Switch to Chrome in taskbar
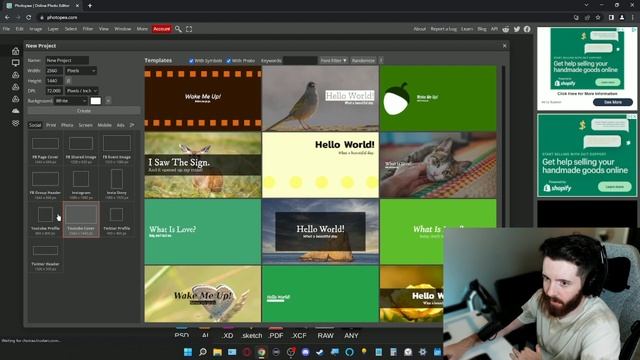Image resolution: width=640 pixels, height=360 pixels. click(261, 352)
